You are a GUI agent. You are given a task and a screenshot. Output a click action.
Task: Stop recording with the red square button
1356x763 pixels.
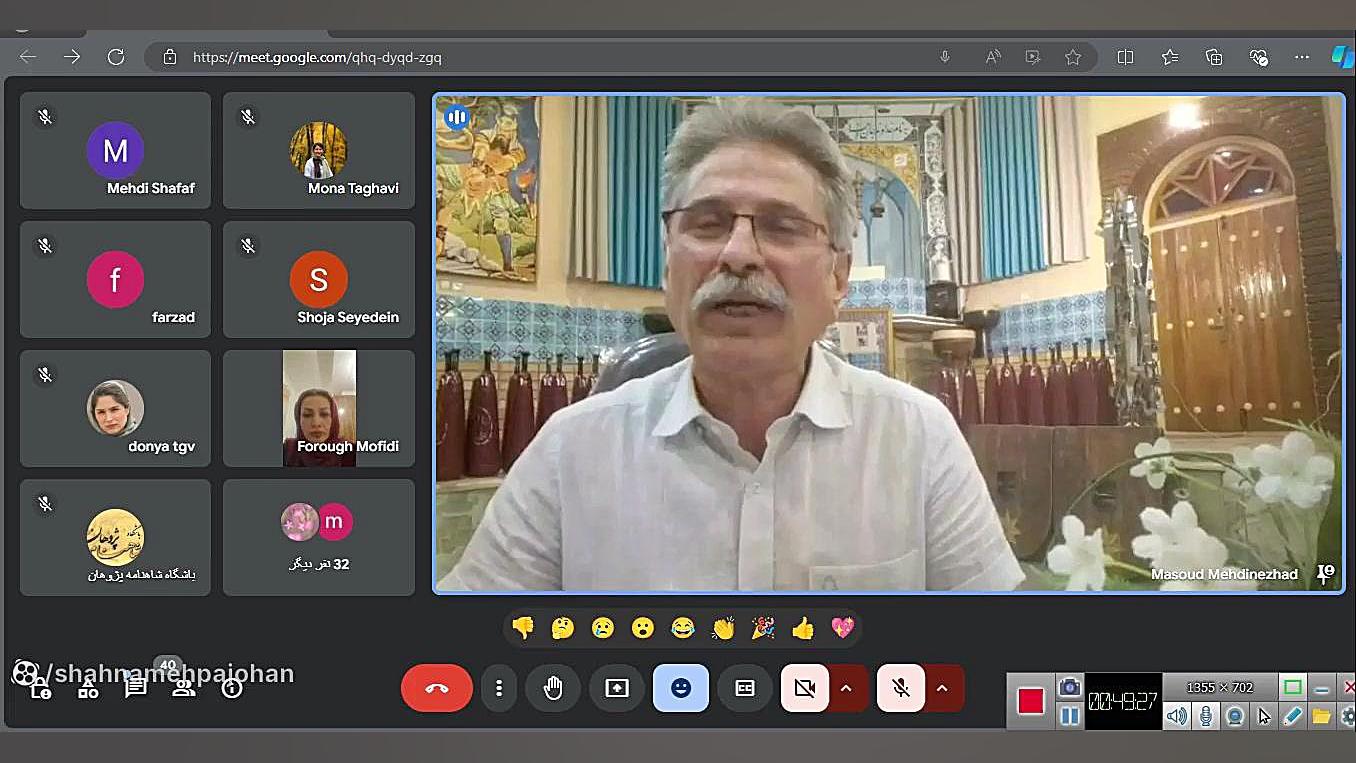1031,701
